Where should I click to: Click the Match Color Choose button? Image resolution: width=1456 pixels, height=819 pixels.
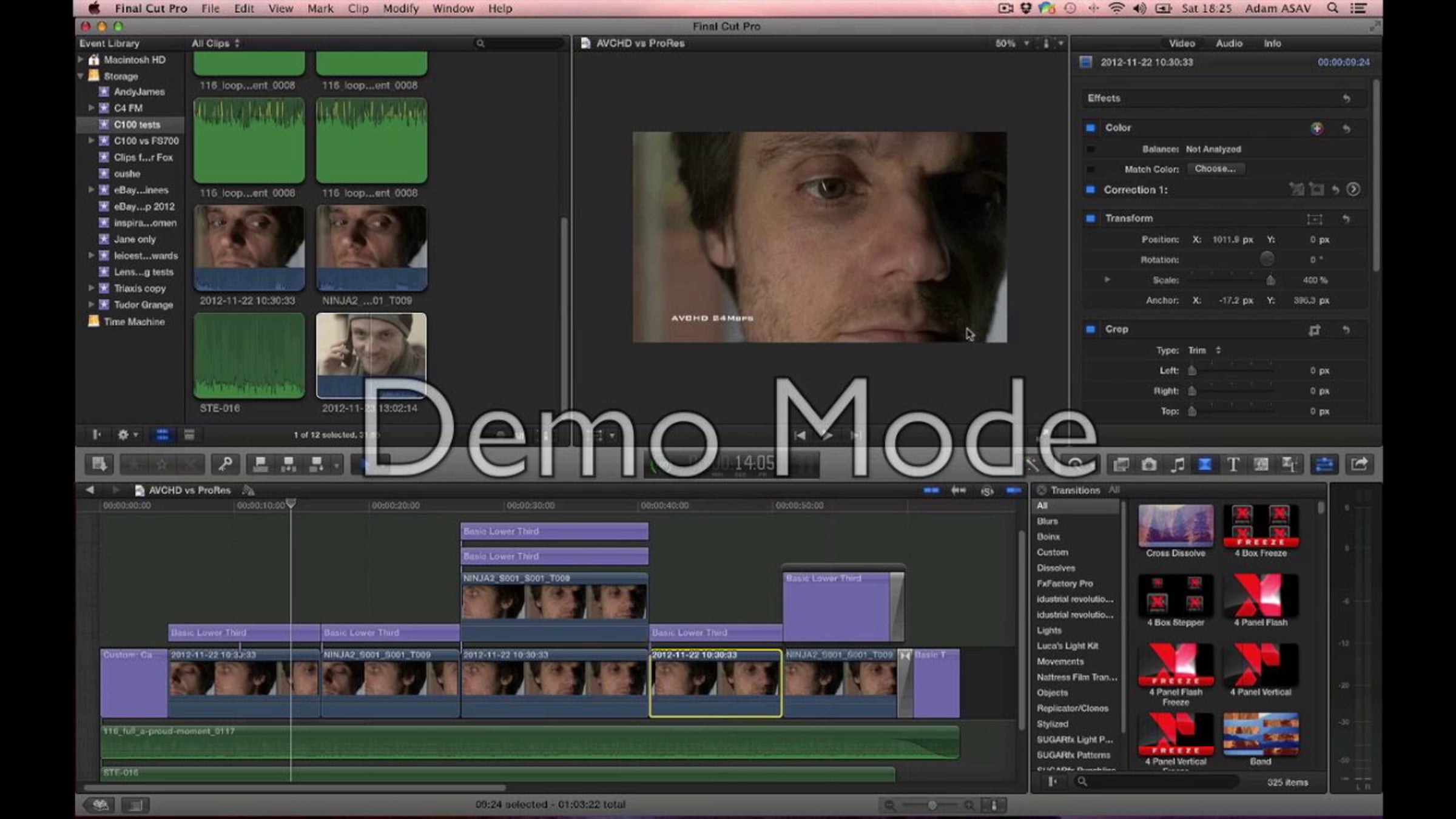(1215, 169)
